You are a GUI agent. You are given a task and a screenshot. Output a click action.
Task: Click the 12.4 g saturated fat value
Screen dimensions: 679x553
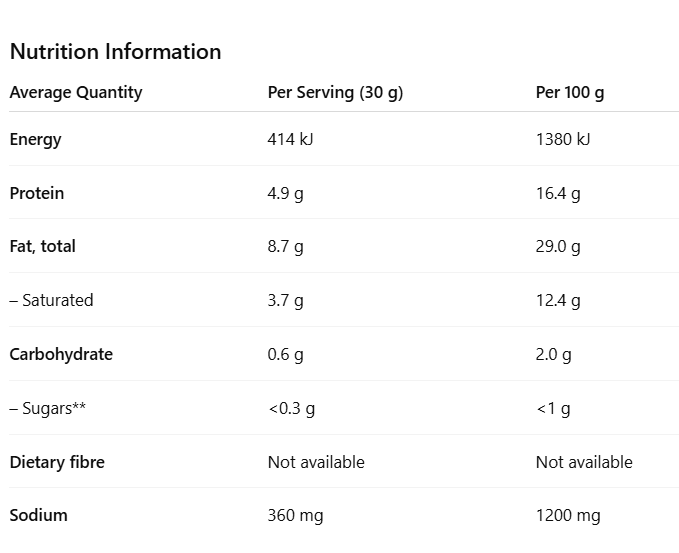coord(558,301)
